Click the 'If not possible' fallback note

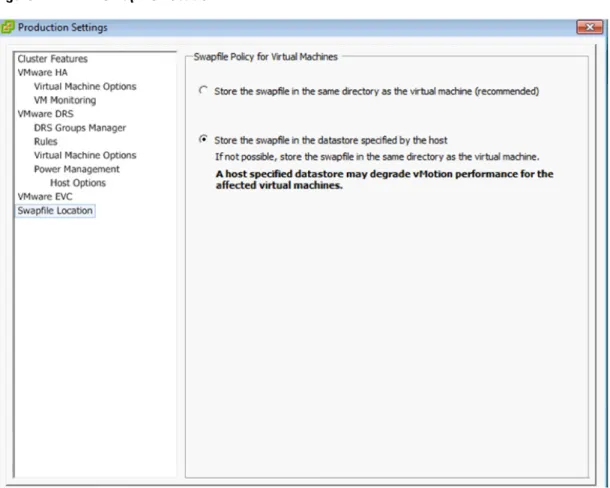[x=377, y=157]
